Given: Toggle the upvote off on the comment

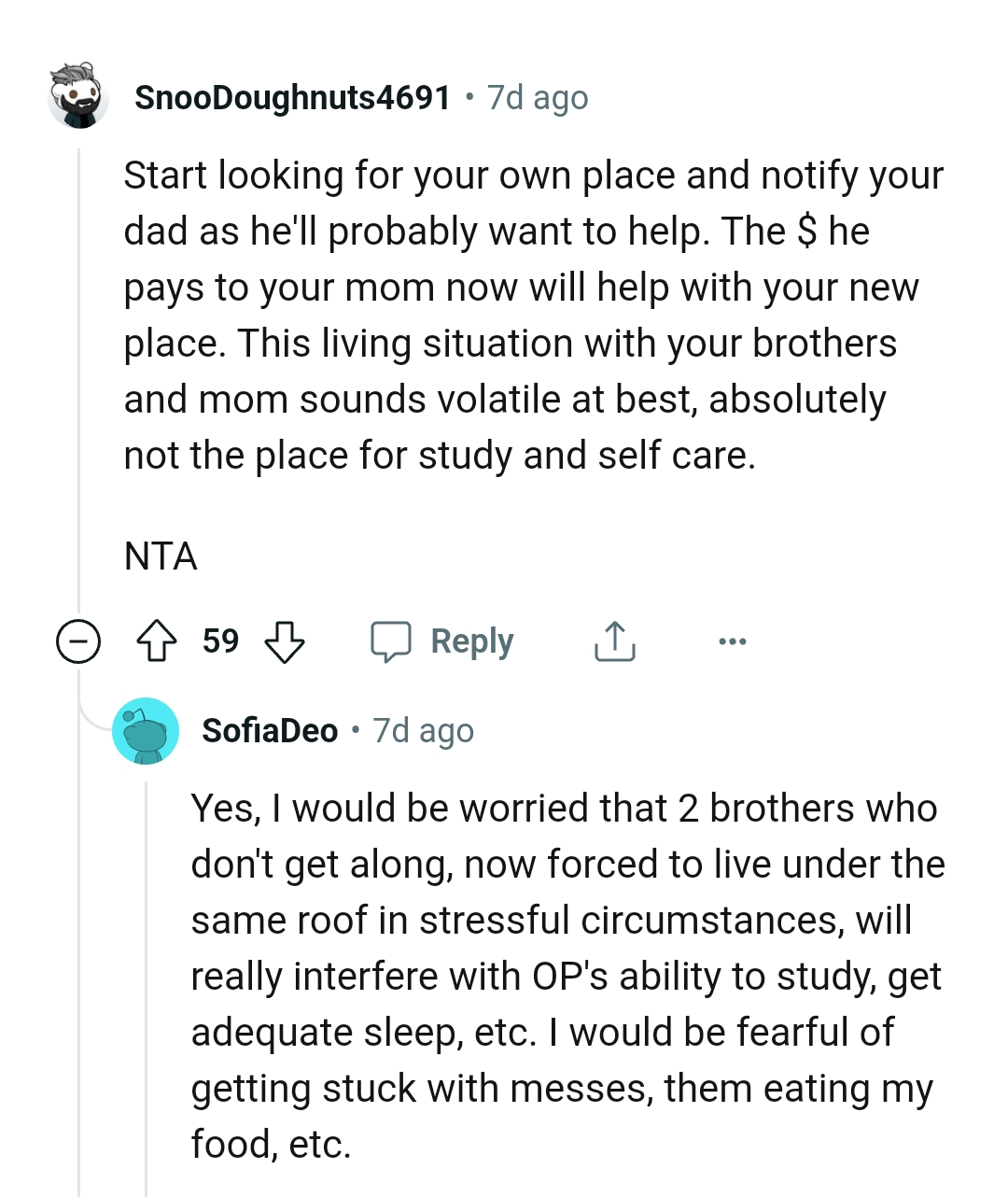Looking at the screenshot, I should (159, 641).
